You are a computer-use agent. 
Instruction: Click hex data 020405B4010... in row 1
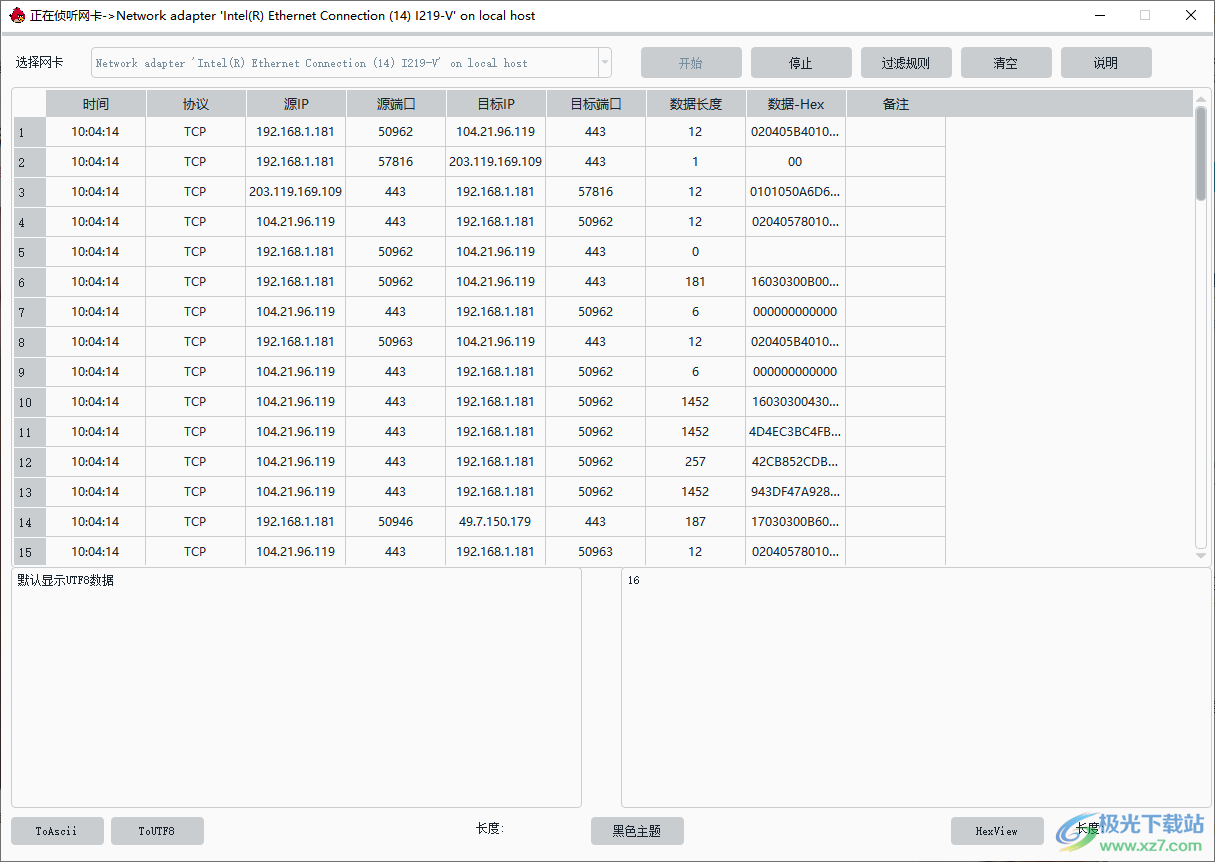pos(796,132)
